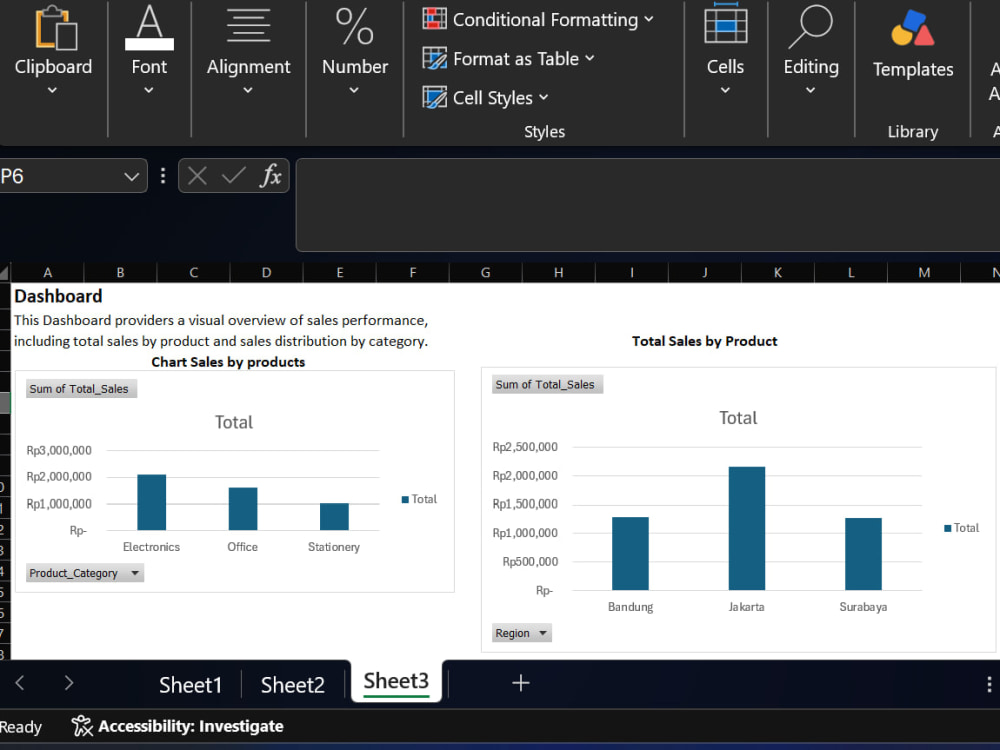1000x750 pixels.
Task: Open the Alignment group
Action: point(248,51)
